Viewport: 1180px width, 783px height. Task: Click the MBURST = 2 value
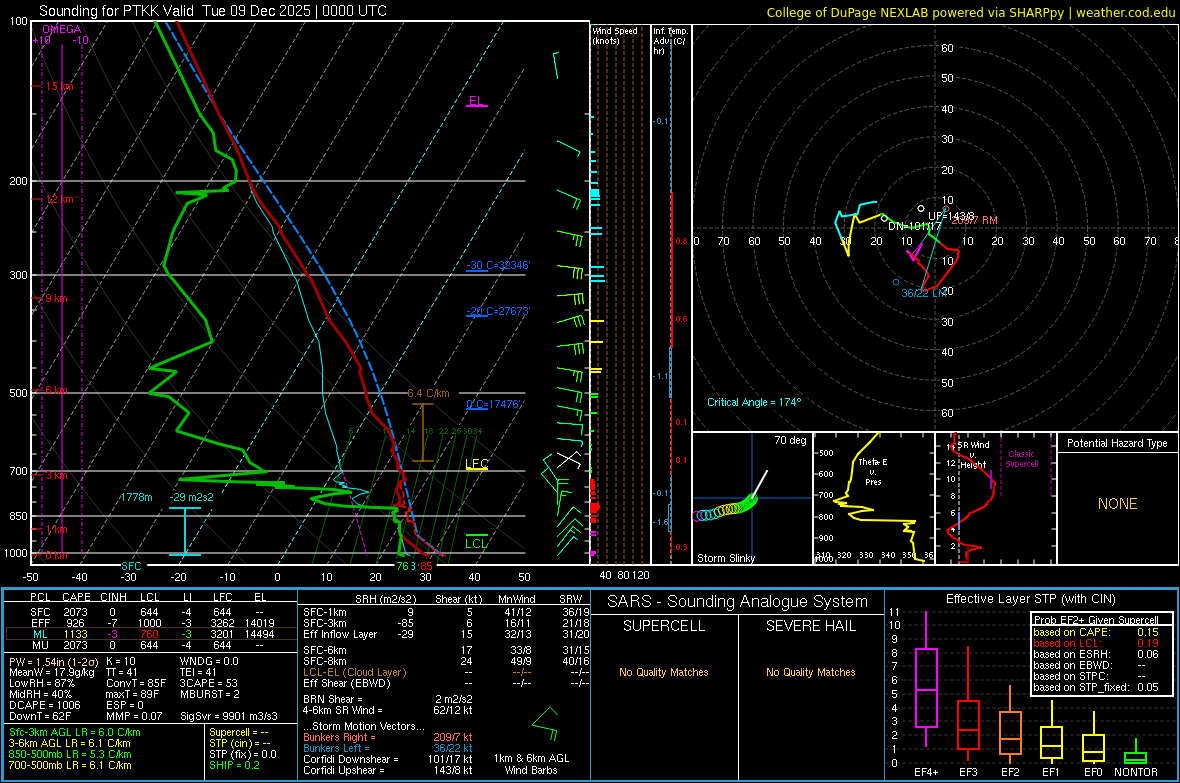(x=209, y=694)
